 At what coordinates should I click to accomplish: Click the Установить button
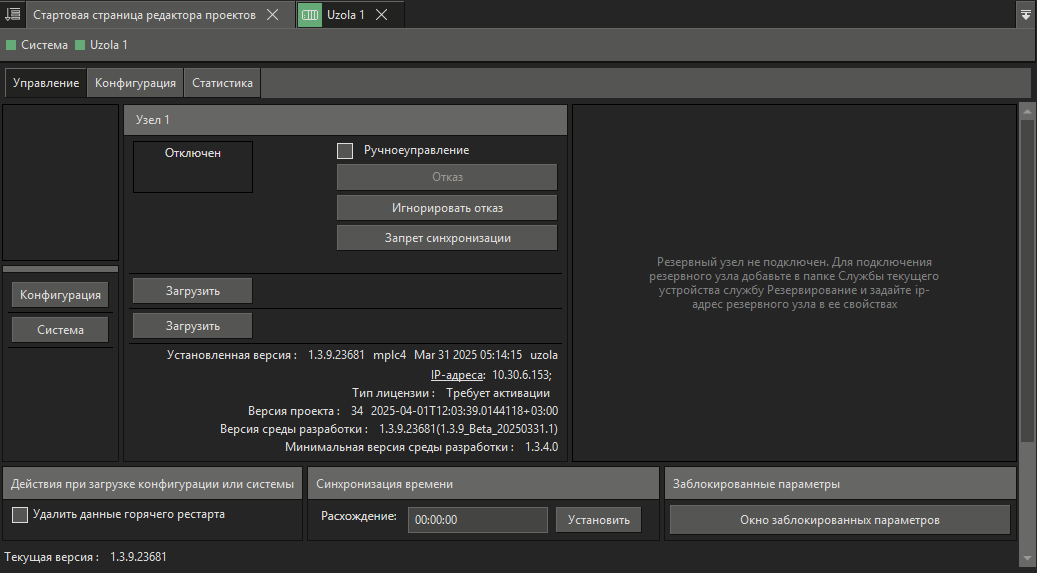pos(599,520)
